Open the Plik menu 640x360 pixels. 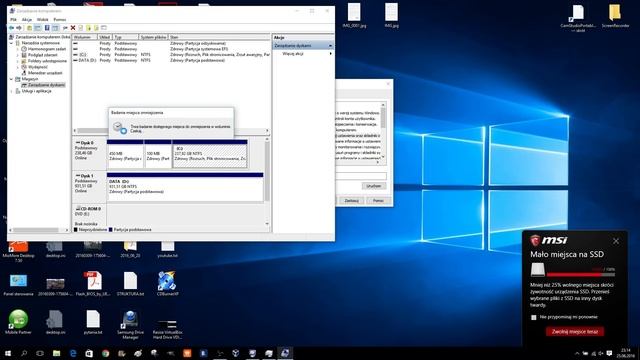13,20
